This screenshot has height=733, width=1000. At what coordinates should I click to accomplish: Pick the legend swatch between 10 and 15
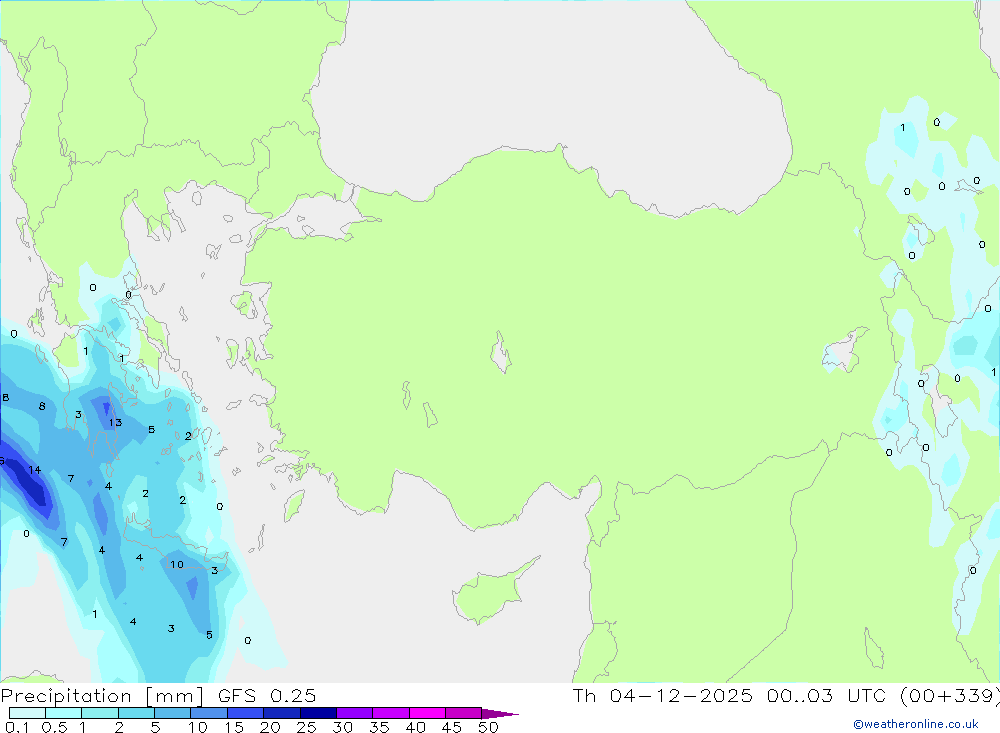pyautogui.click(x=209, y=713)
